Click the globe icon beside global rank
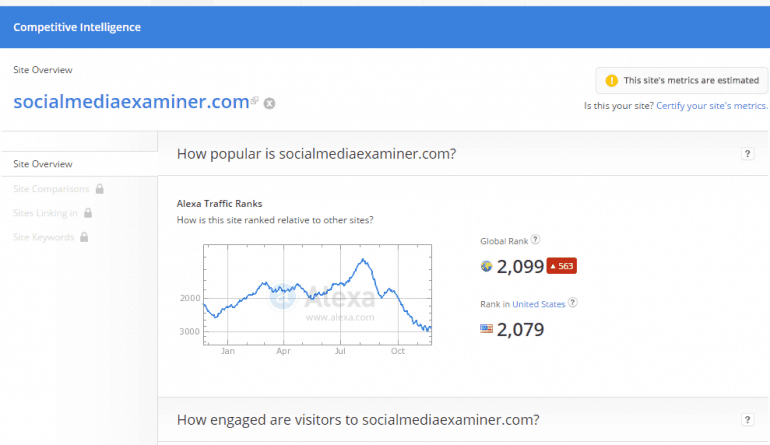 (487, 266)
